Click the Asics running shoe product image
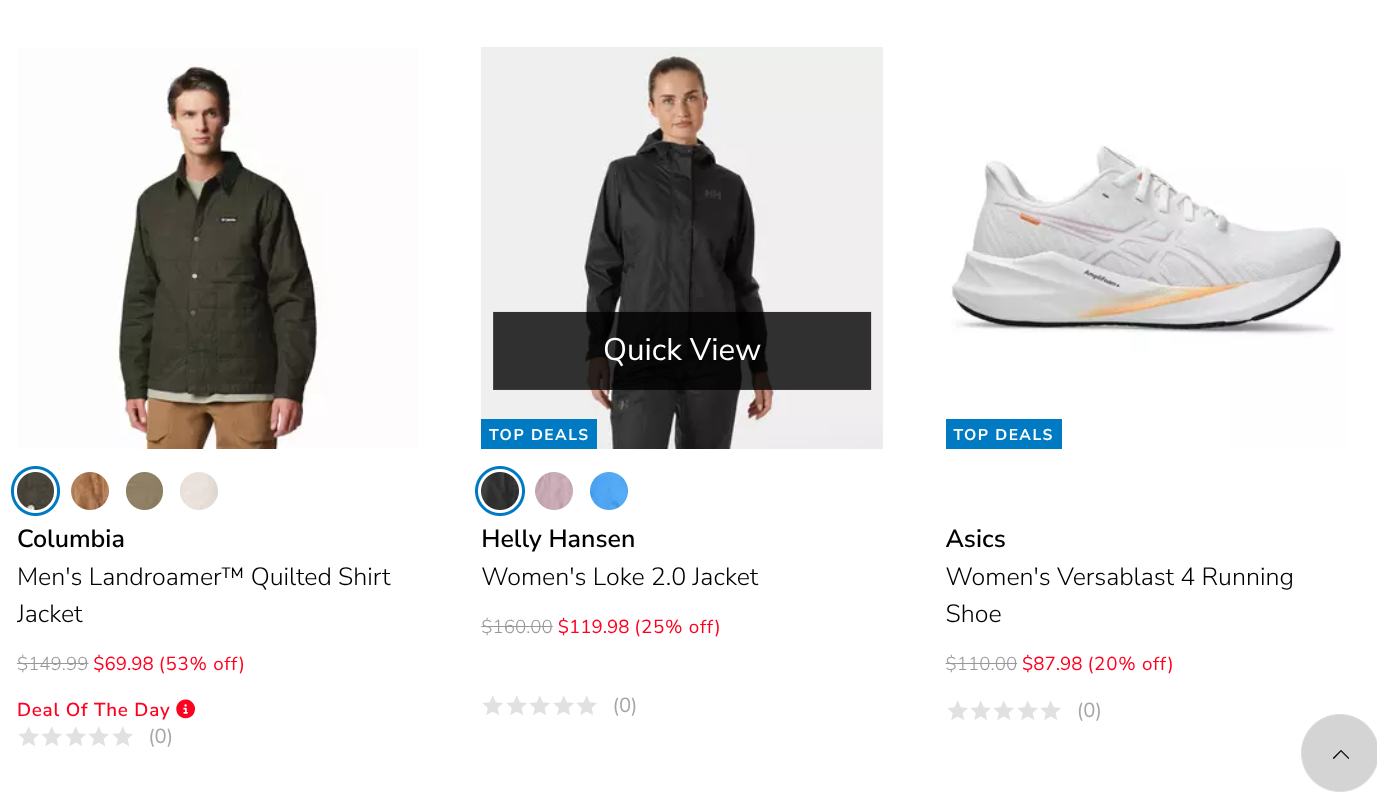This screenshot has width=1377, height=800. click(x=1146, y=247)
